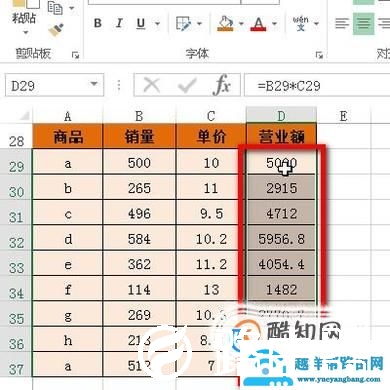The width and height of the screenshot is (390, 390).
Task: Open phonetic guide dropdown arrow
Action: coord(316,24)
